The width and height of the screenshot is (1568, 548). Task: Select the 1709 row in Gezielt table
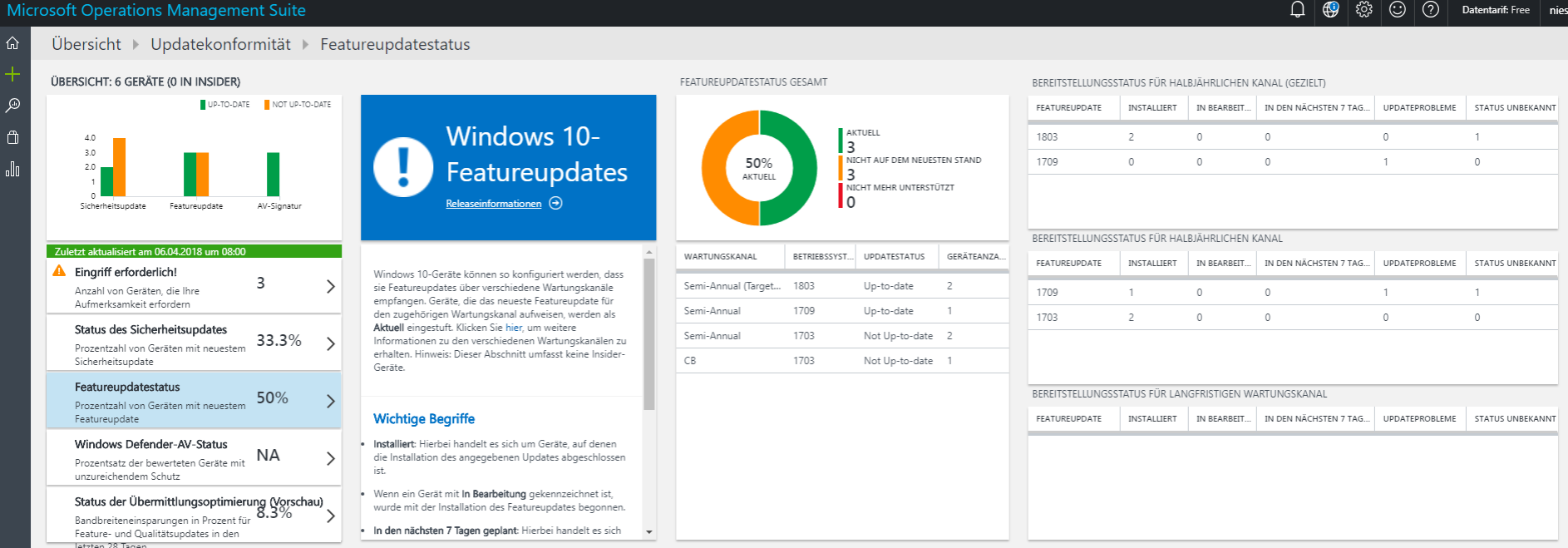[x=1293, y=162]
